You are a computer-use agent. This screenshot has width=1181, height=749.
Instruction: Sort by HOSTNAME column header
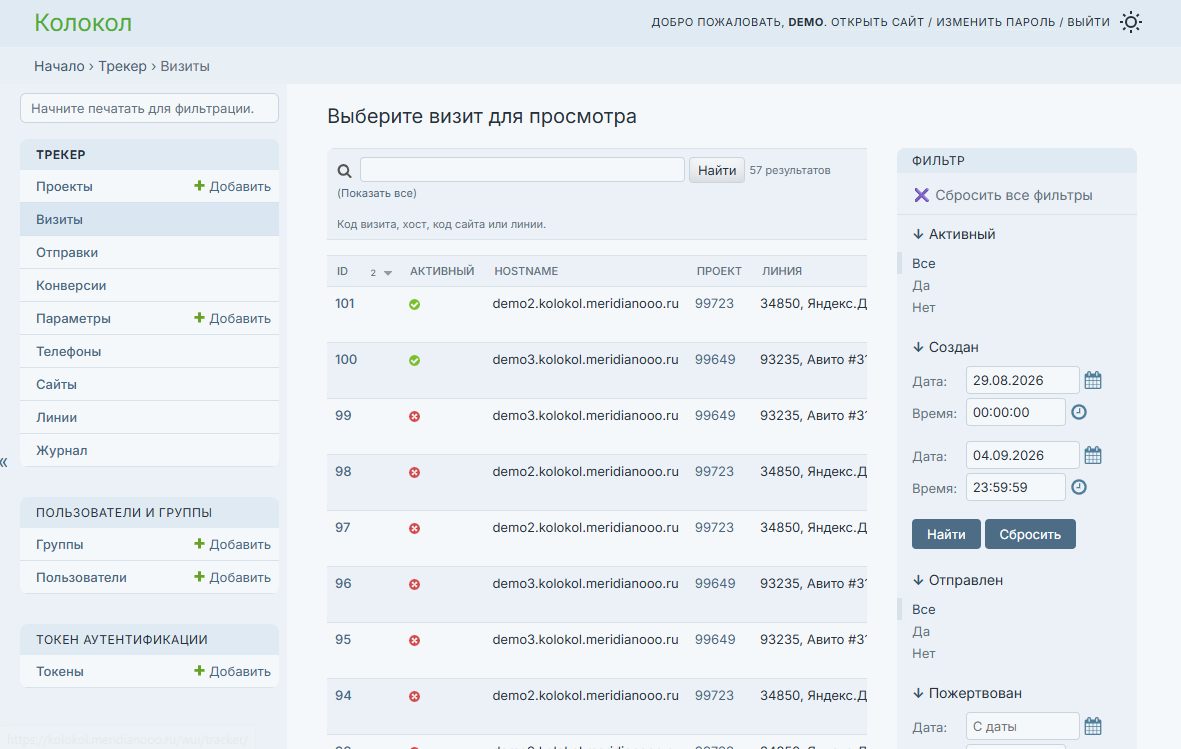[x=526, y=271]
